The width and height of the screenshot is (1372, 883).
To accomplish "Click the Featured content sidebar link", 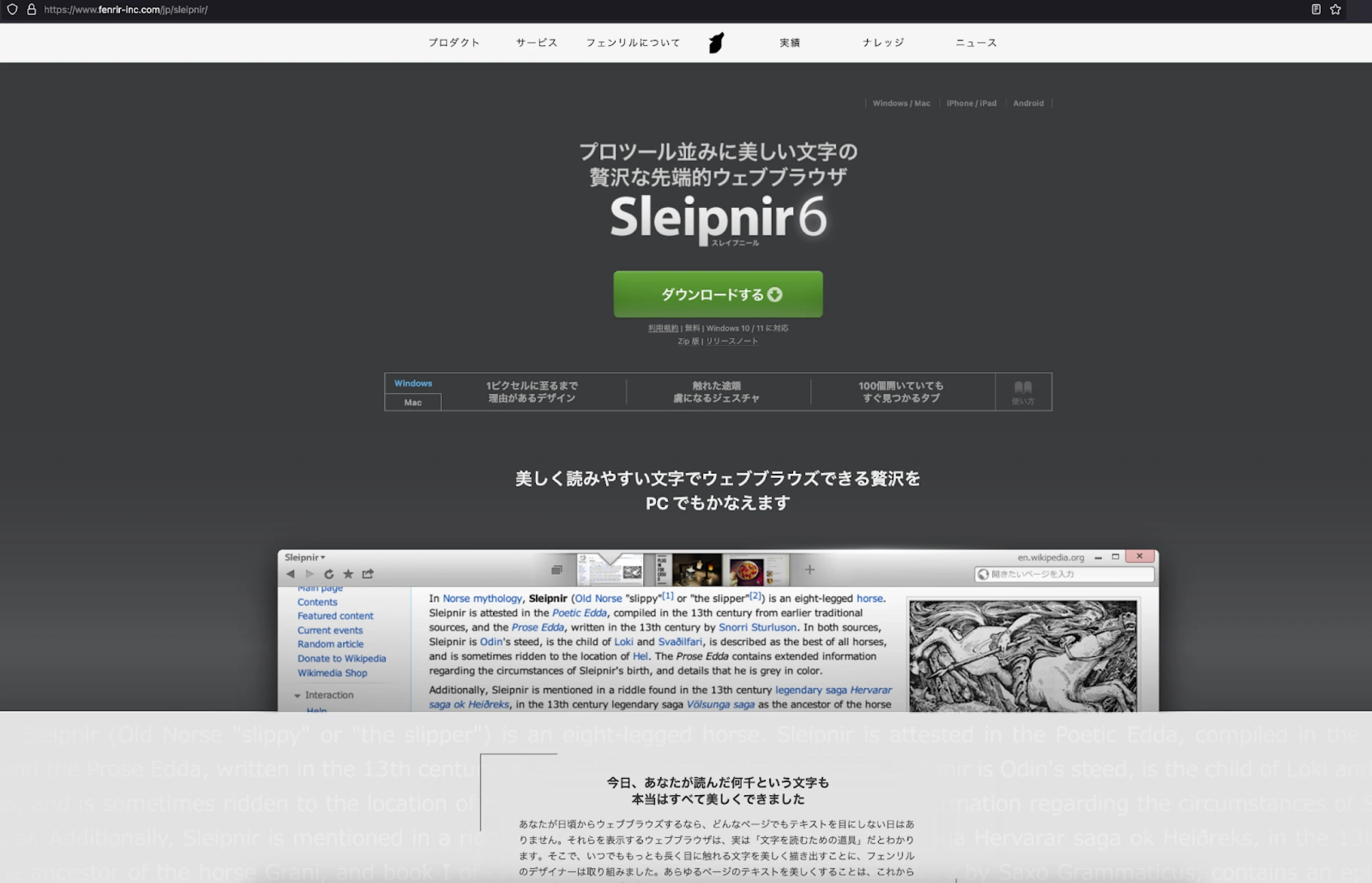I will click(335, 616).
